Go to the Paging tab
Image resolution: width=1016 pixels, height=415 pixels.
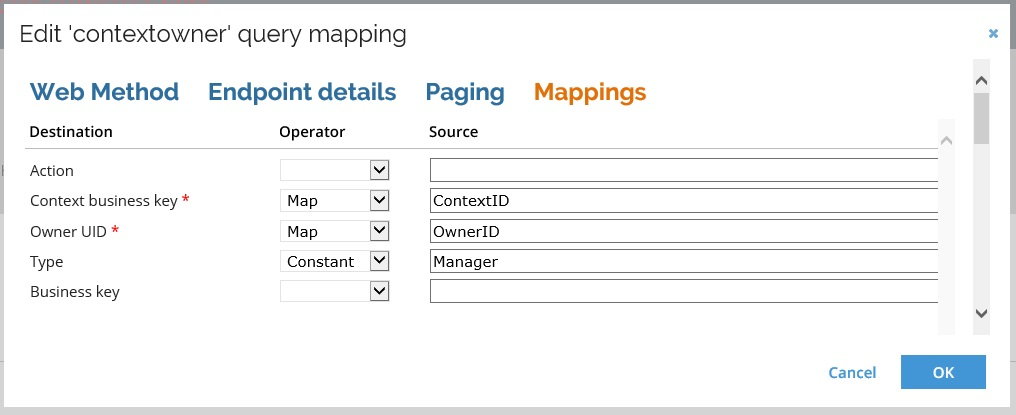[x=465, y=92]
